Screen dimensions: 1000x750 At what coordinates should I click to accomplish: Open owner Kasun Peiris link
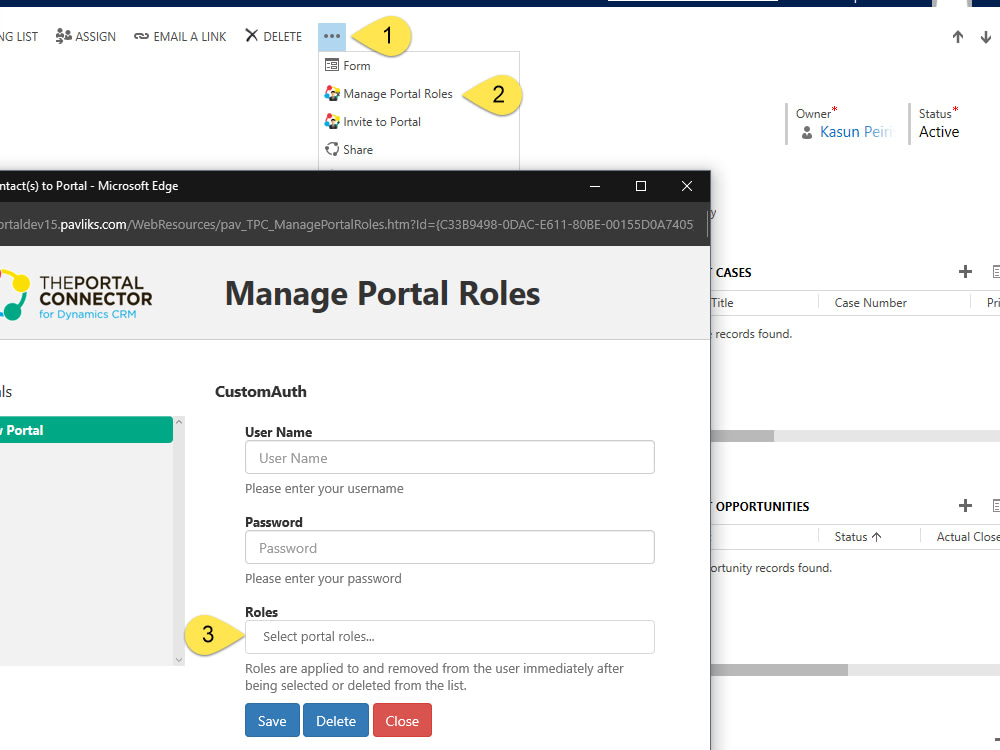[856, 132]
